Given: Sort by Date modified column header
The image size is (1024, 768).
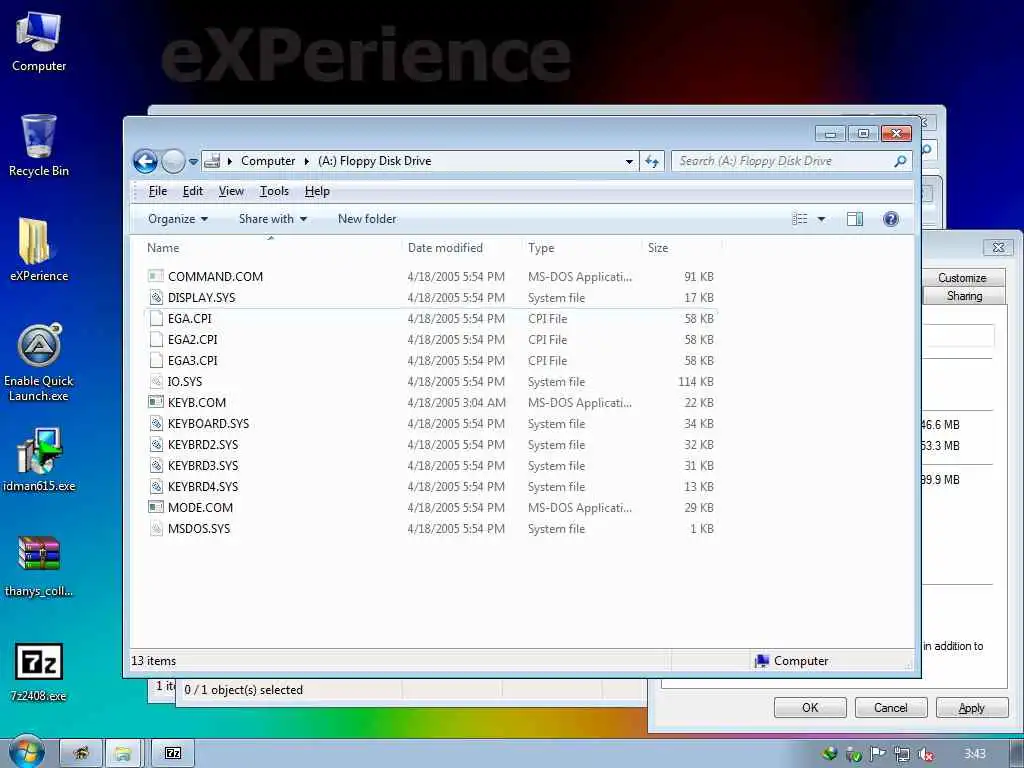Looking at the screenshot, I should [x=445, y=248].
